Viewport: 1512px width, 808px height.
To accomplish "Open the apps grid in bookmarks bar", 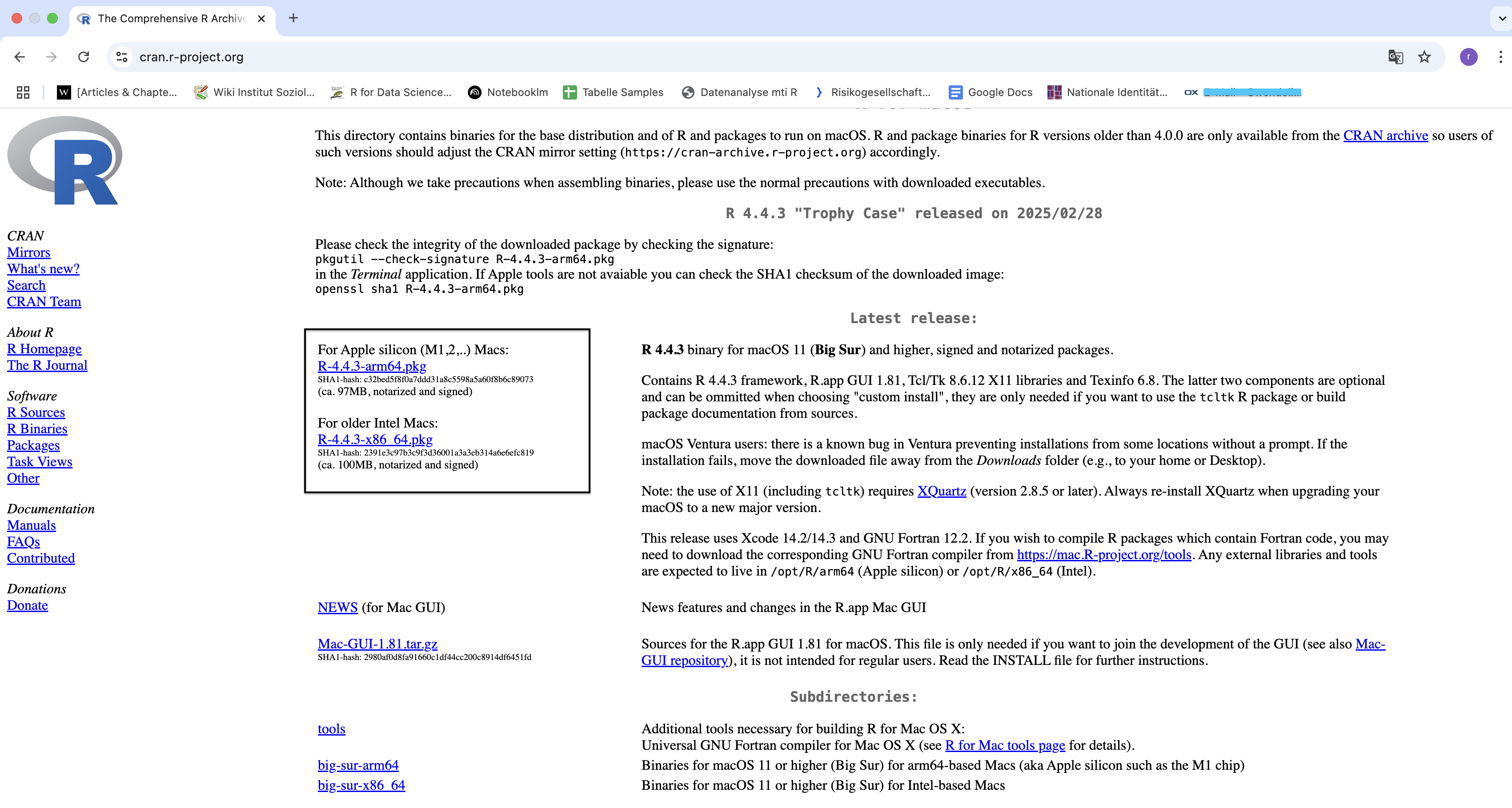I will point(23,92).
